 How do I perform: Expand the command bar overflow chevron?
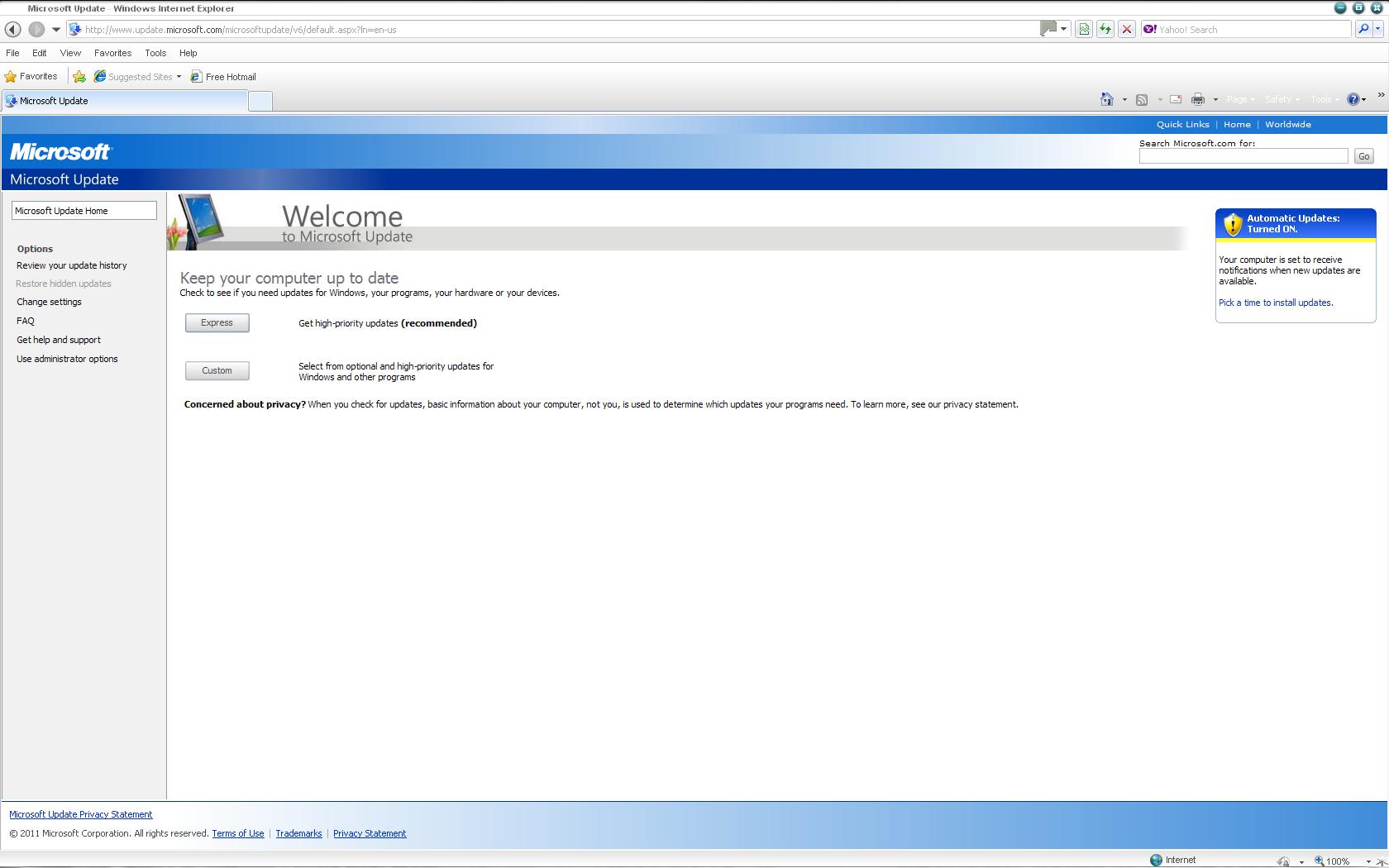[x=1381, y=94]
